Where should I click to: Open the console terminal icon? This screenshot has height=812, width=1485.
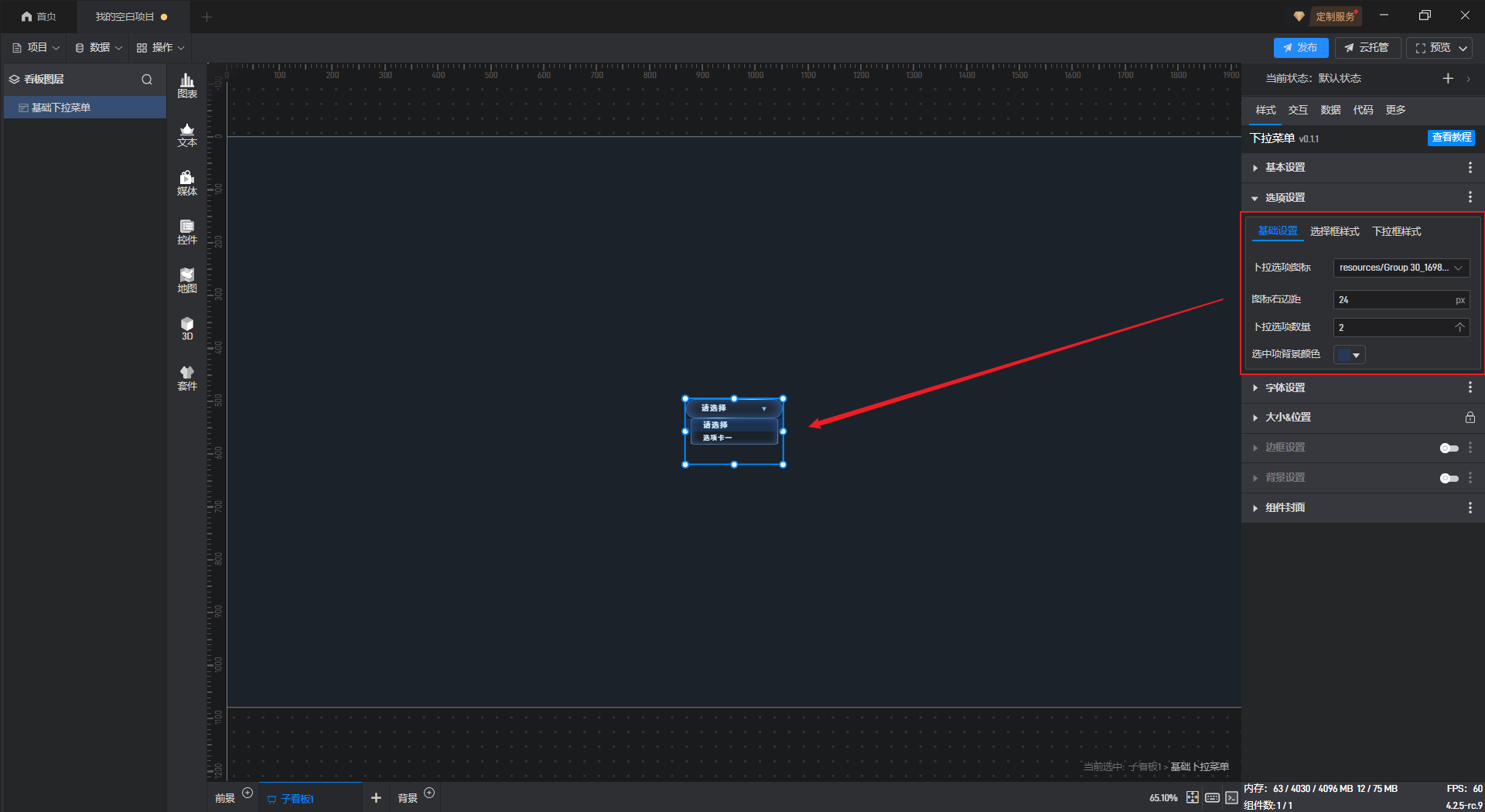(1231, 797)
